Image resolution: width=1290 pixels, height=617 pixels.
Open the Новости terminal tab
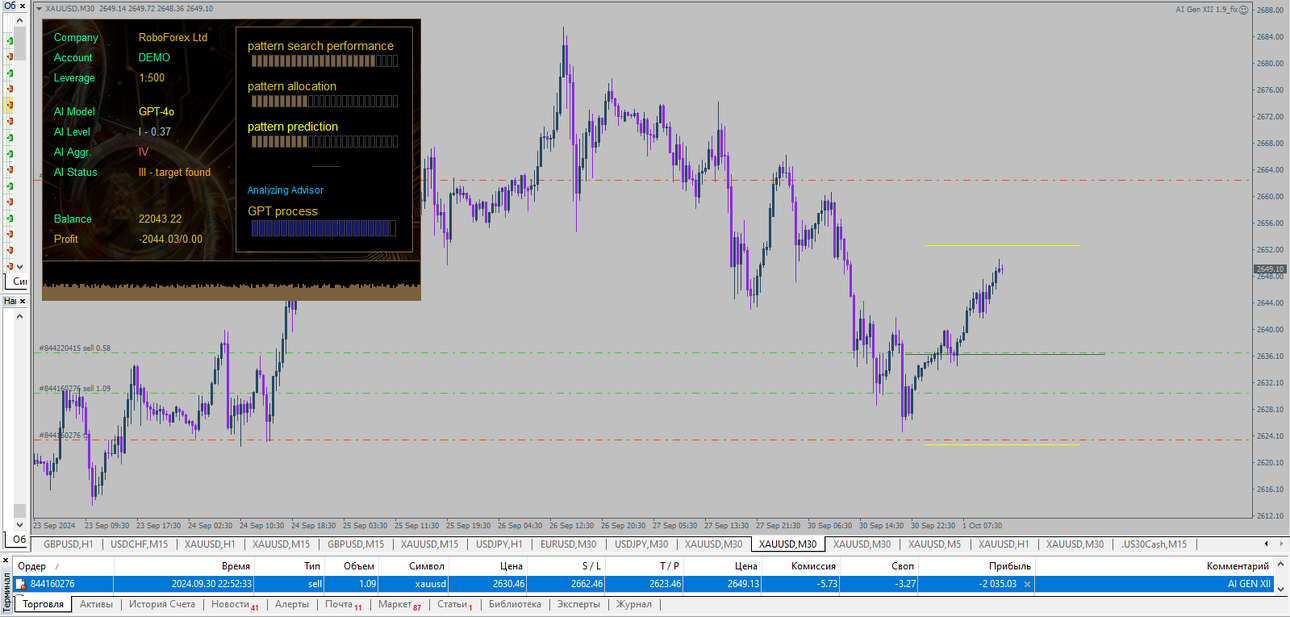234,604
